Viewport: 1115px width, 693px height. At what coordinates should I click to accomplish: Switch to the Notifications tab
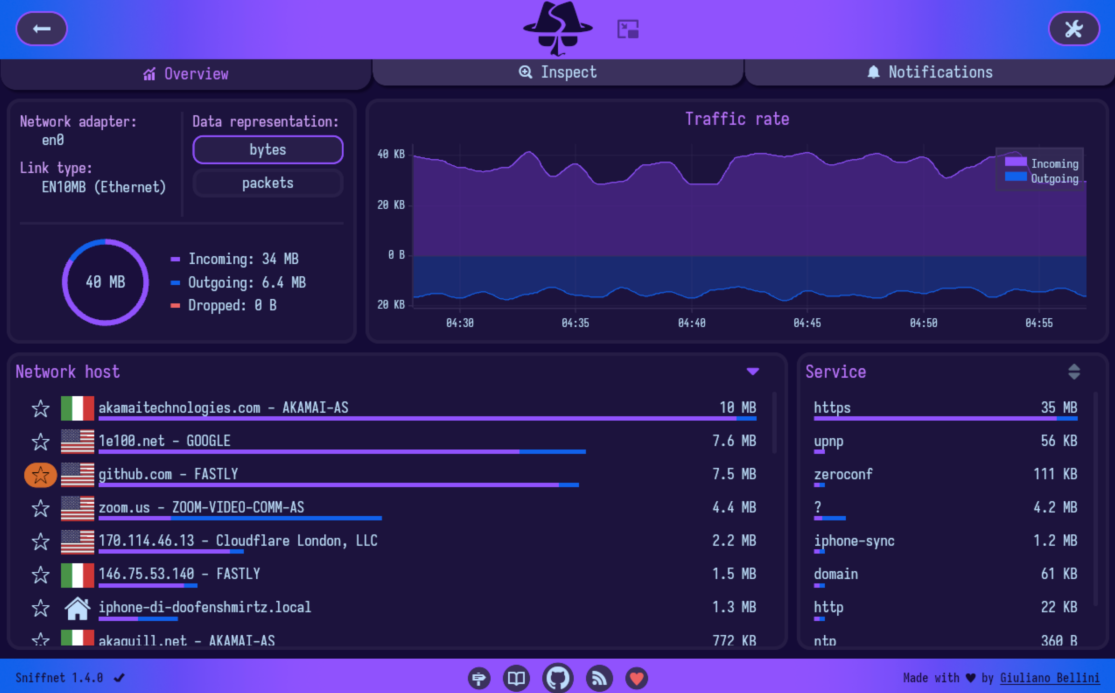coord(929,72)
